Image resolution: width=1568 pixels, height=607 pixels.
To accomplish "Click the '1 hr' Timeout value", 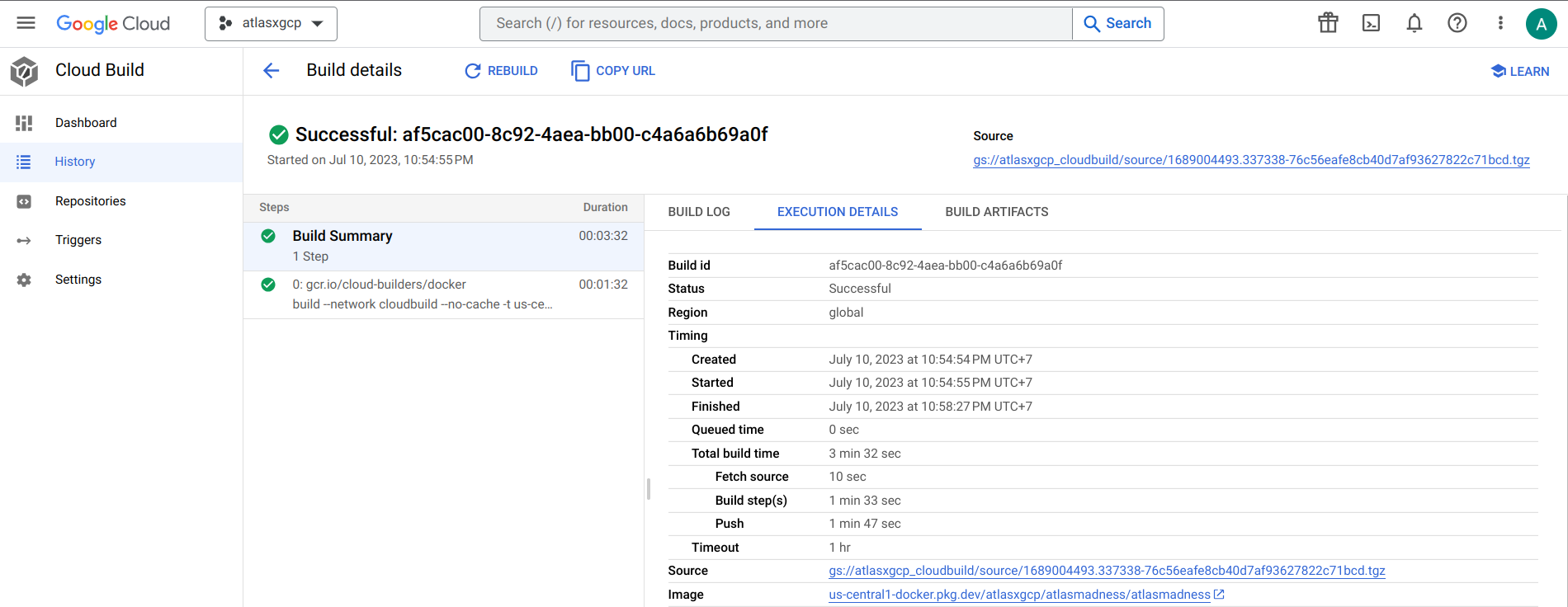I will (x=839, y=548).
